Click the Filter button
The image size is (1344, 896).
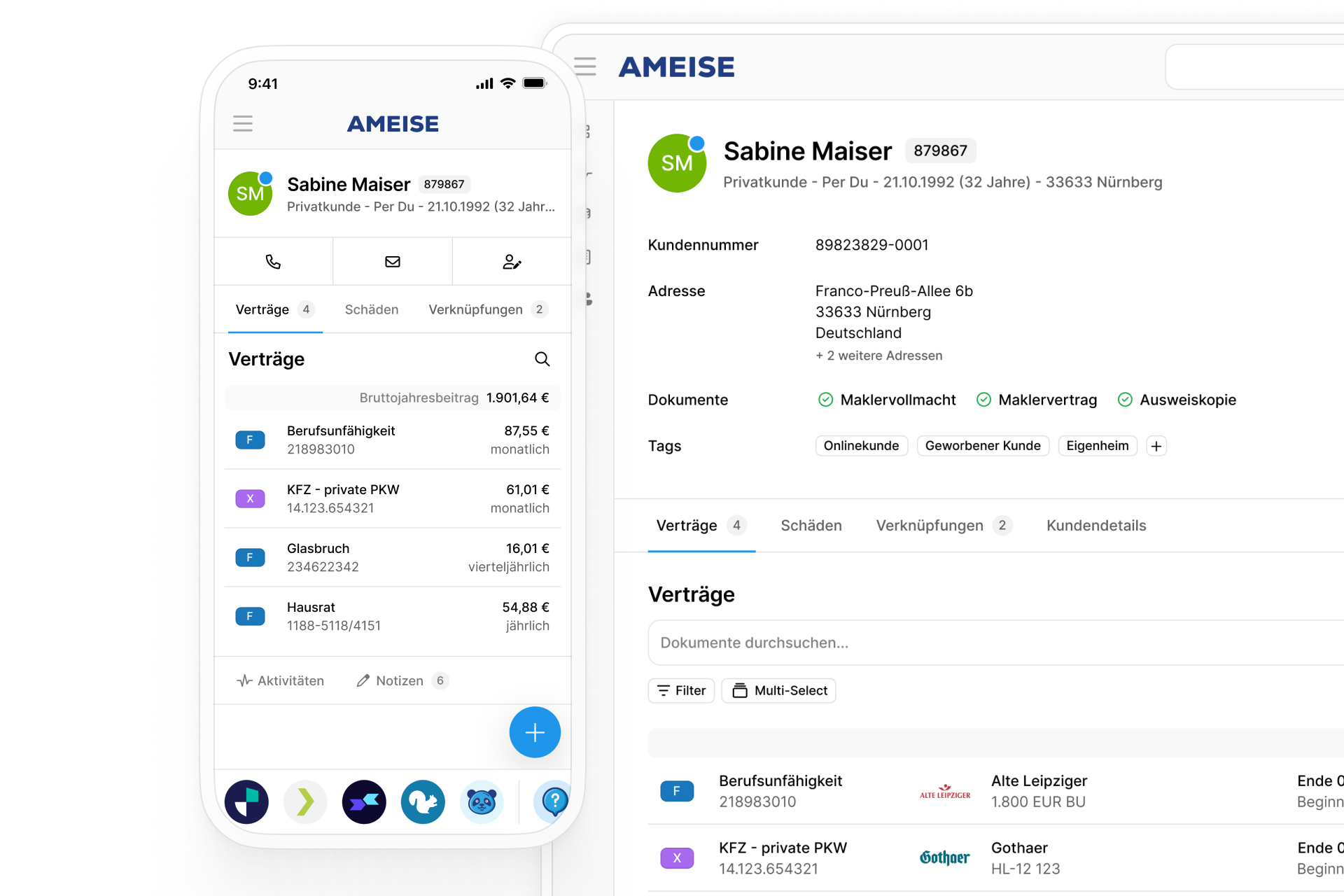click(681, 691)
